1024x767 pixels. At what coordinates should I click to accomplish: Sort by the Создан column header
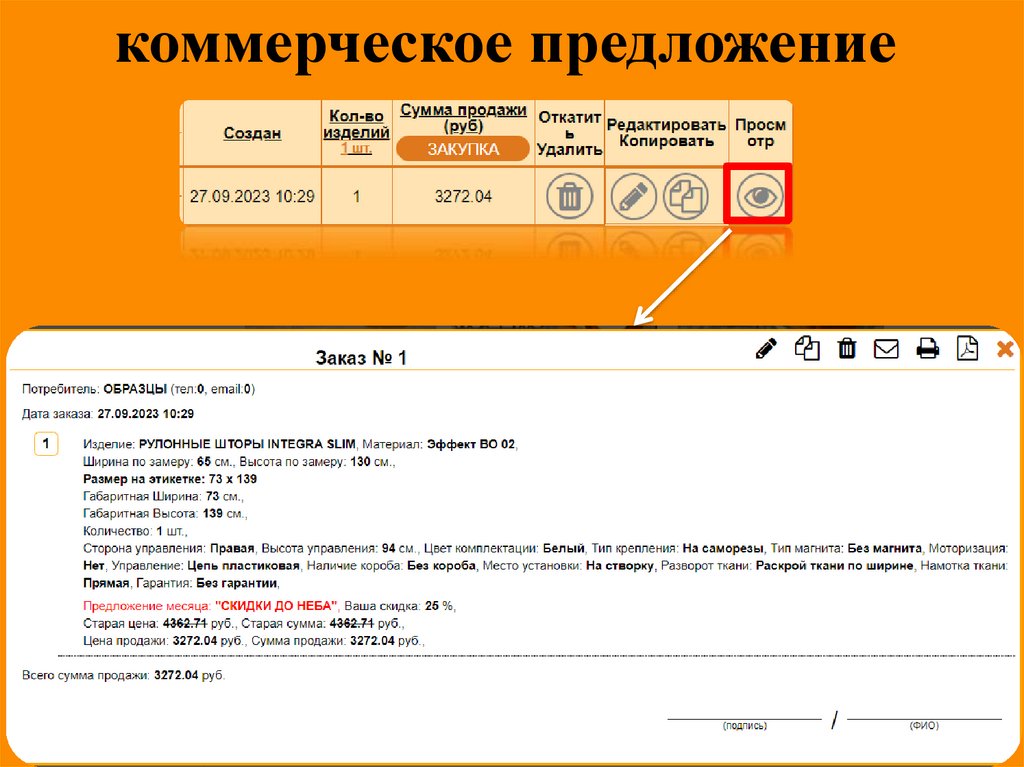point(252,133)
